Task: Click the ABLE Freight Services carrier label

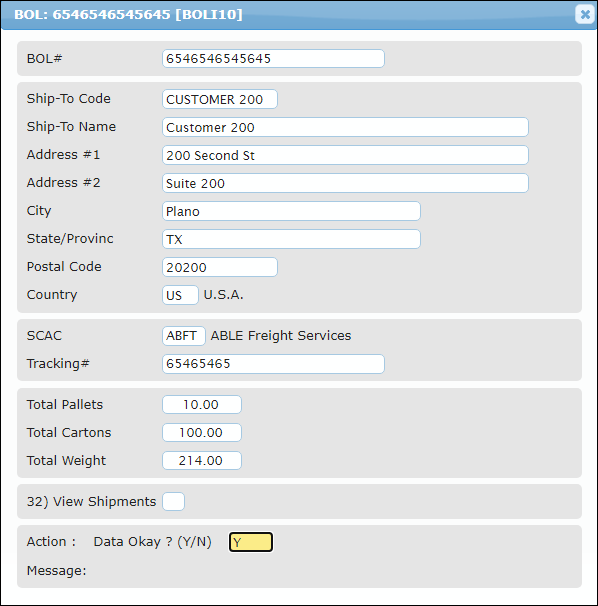Action: click(281, 335)
